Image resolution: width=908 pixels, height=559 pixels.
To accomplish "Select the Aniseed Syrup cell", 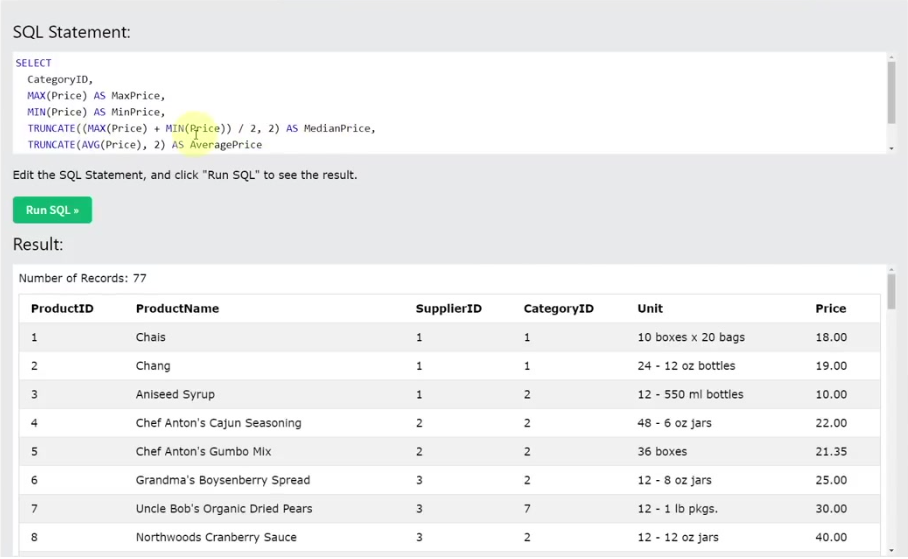I will click(x=175, y=394).
